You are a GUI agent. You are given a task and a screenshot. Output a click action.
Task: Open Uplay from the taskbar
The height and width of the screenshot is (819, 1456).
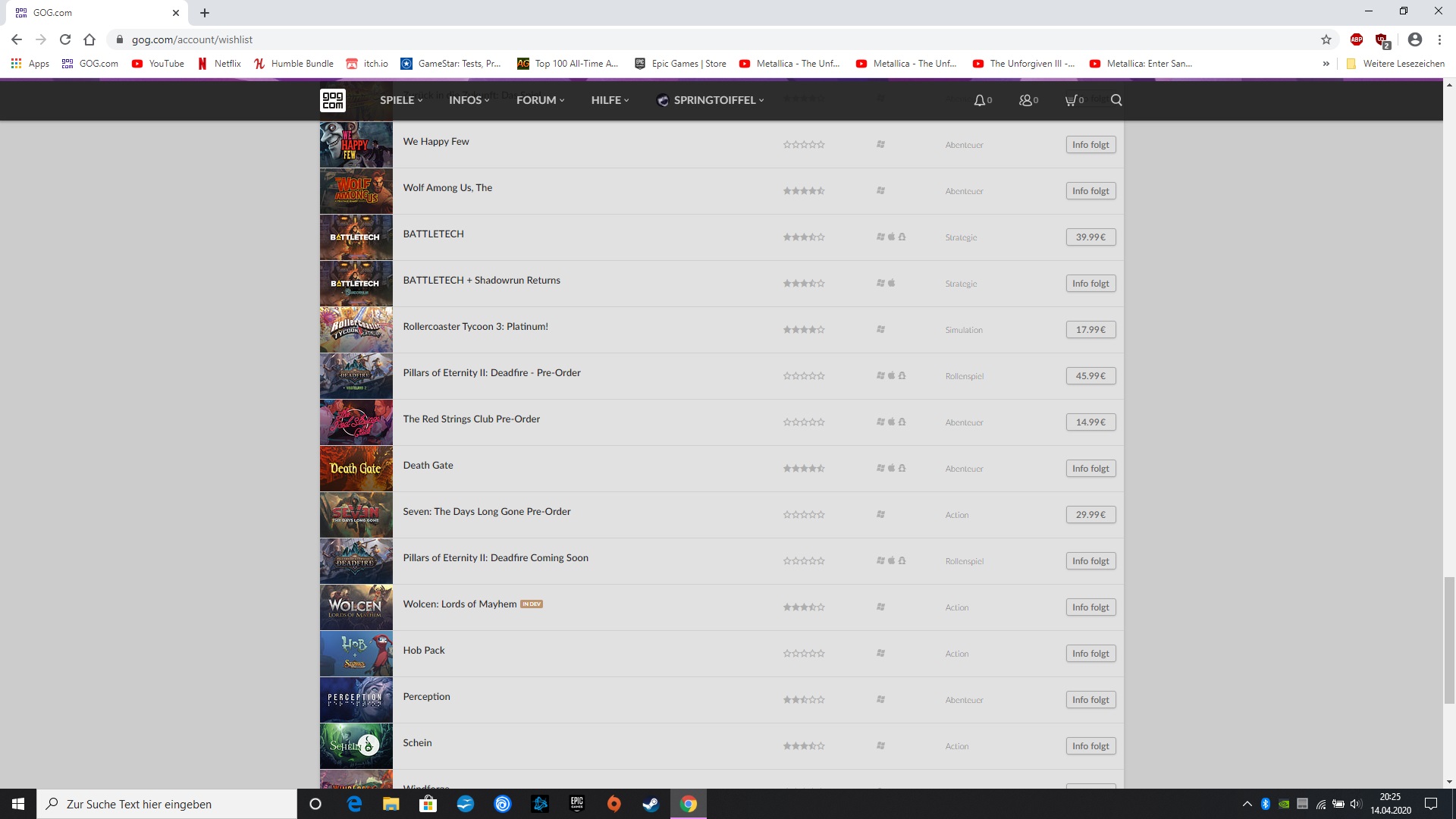coord(503,804)
